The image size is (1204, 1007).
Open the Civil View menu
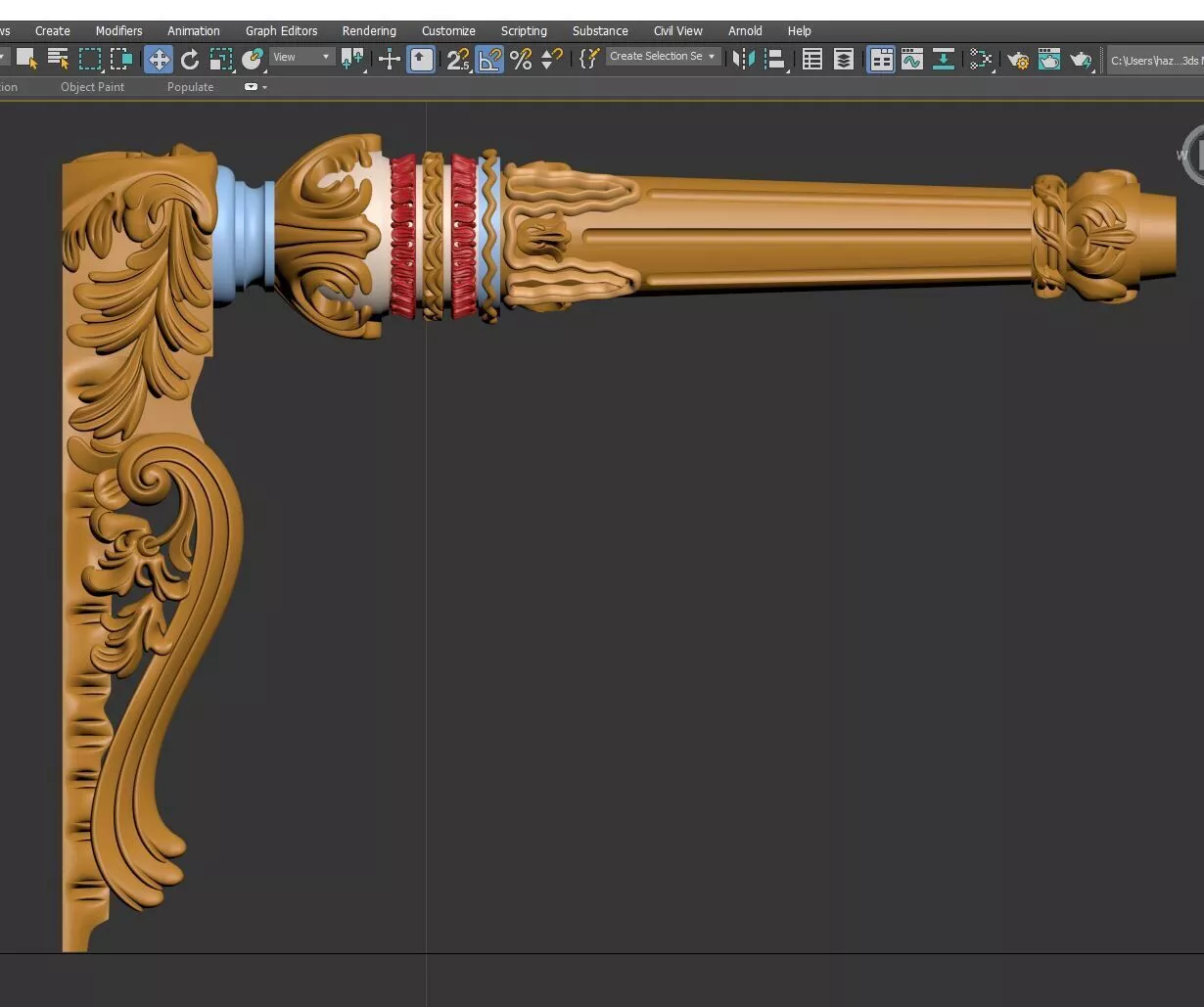(678, 31)
